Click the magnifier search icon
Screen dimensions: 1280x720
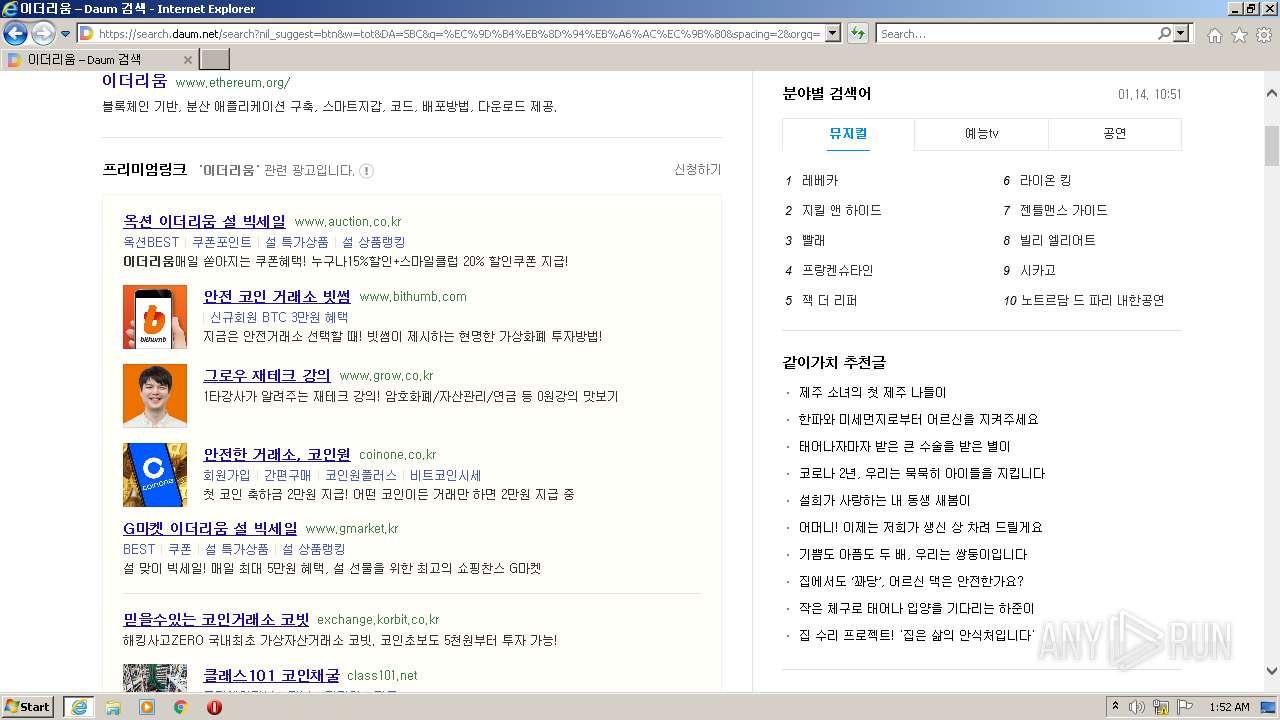1164,33
